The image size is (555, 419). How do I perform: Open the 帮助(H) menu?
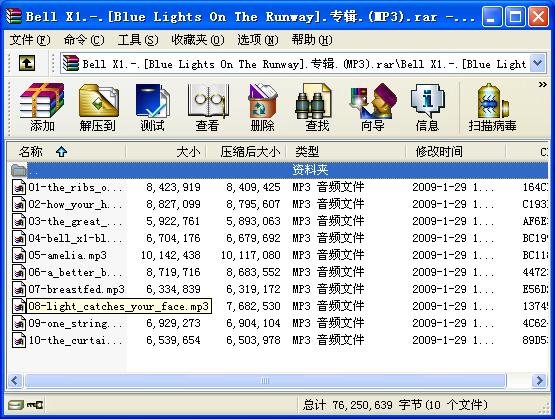click(x=312, y=40)
